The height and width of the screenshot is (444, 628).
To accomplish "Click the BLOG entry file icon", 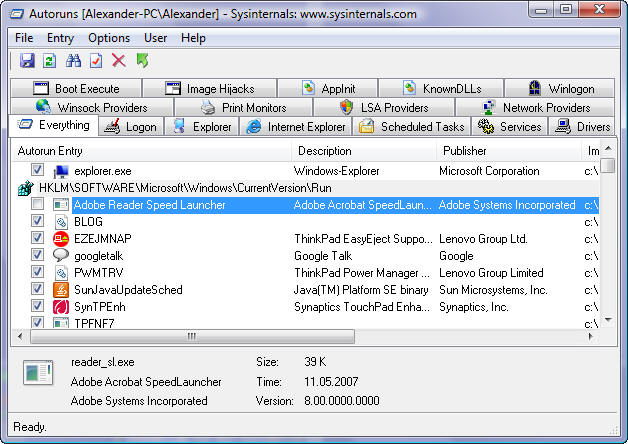I will tap(61, 222).
